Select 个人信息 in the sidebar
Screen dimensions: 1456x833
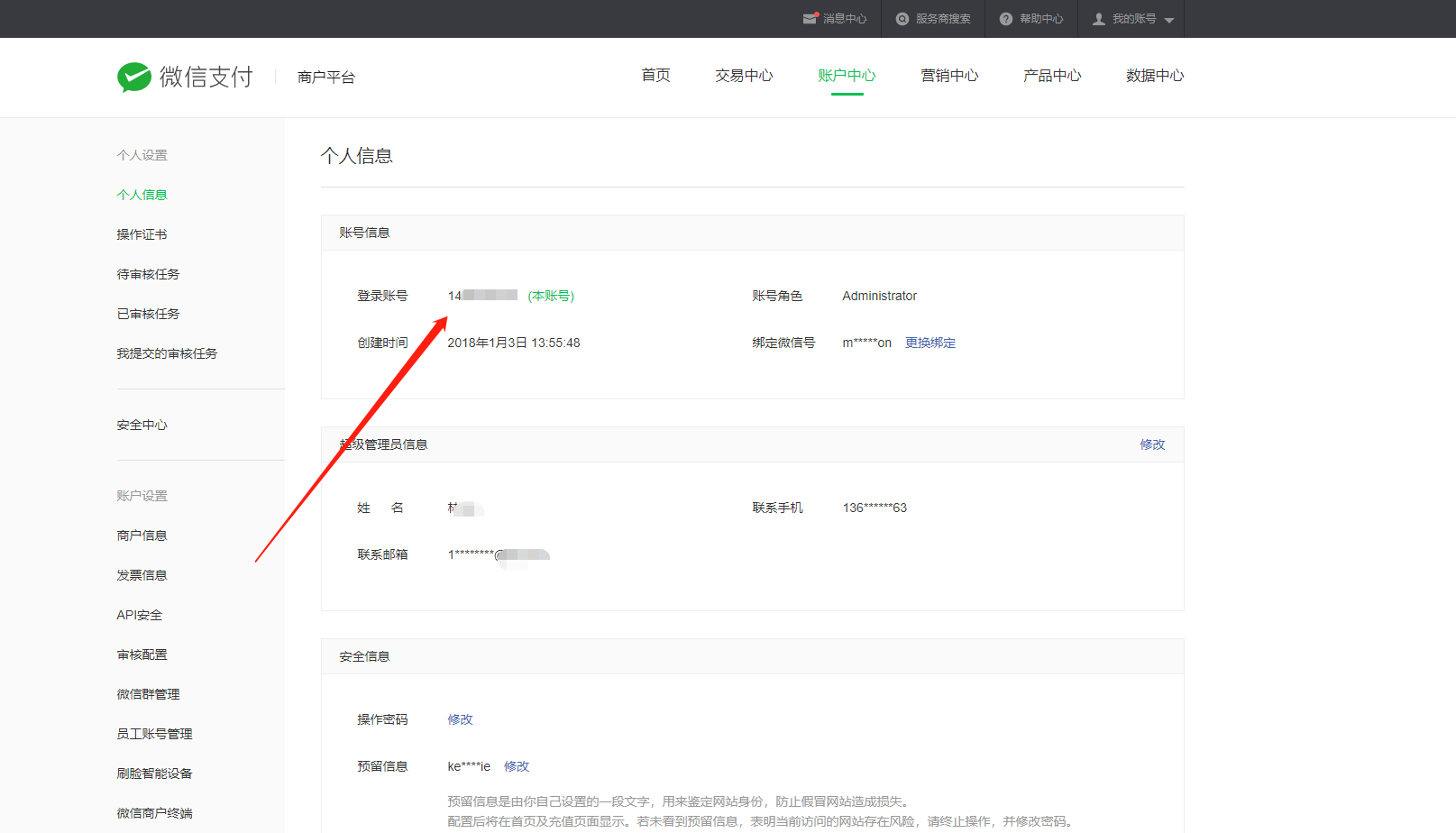pyautogui.click(x=142, y=195)
